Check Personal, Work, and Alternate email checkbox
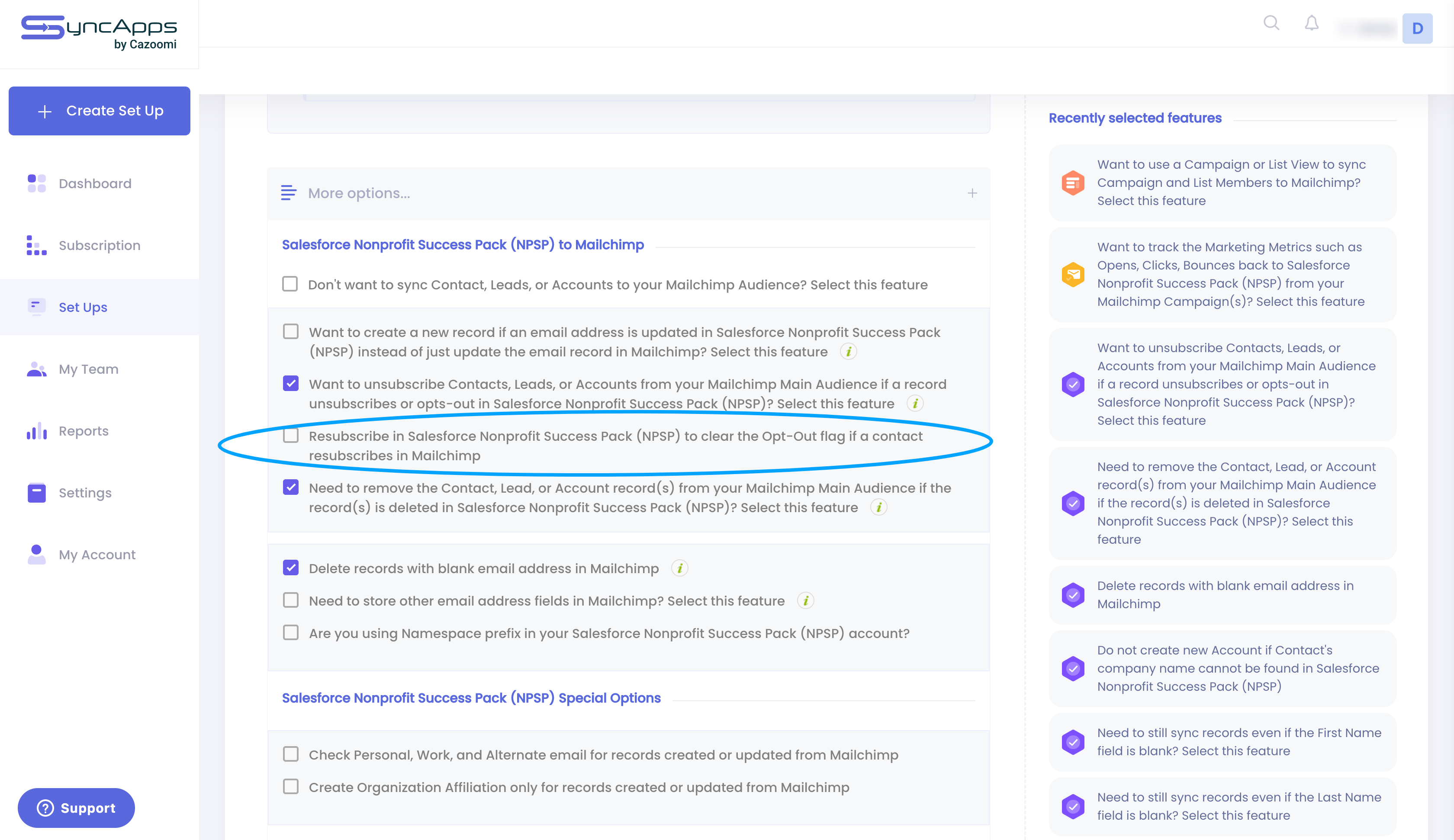 click(x=291, y=754)
